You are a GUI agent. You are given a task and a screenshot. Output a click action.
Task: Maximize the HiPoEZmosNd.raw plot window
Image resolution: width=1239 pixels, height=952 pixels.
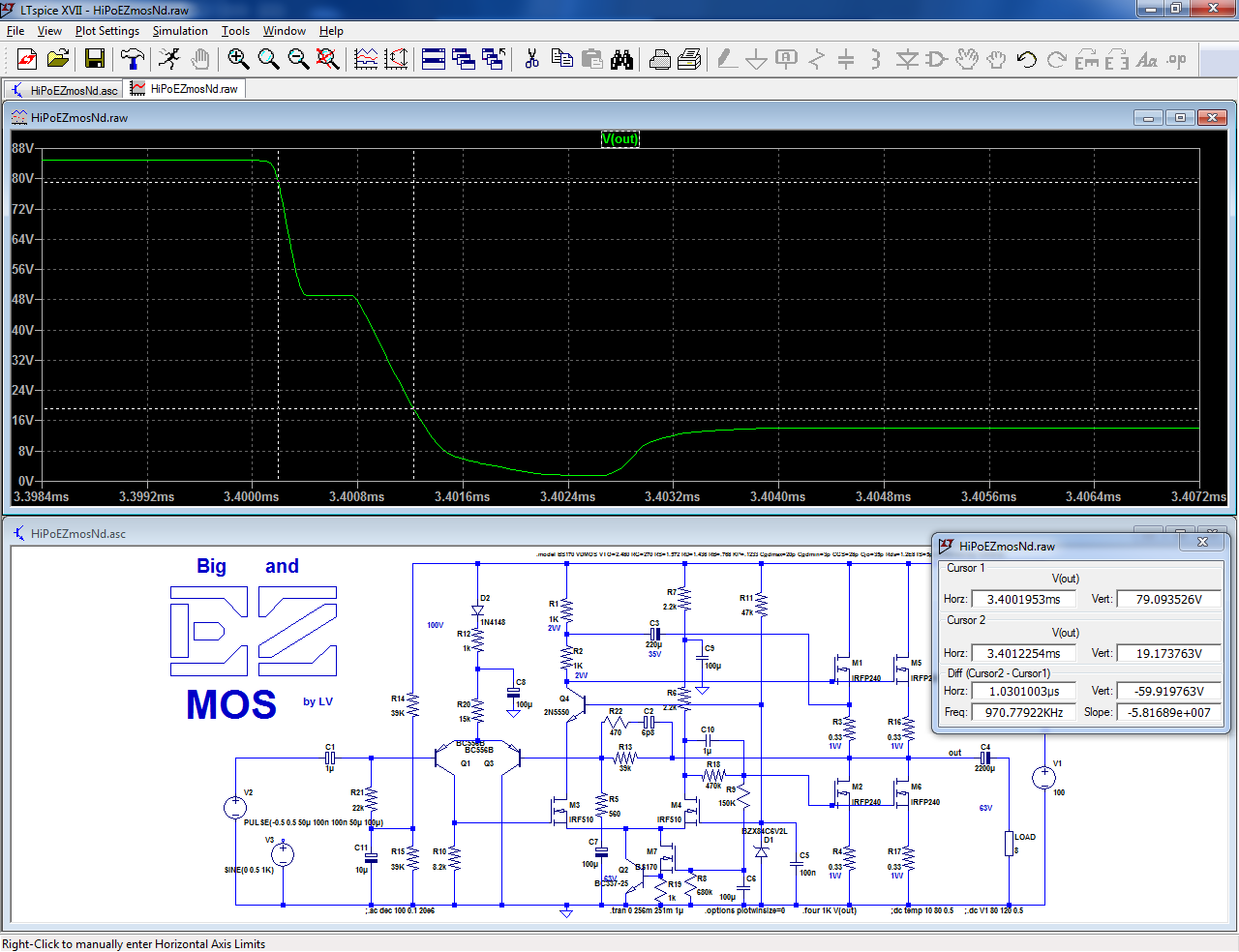click(1180, 118)
